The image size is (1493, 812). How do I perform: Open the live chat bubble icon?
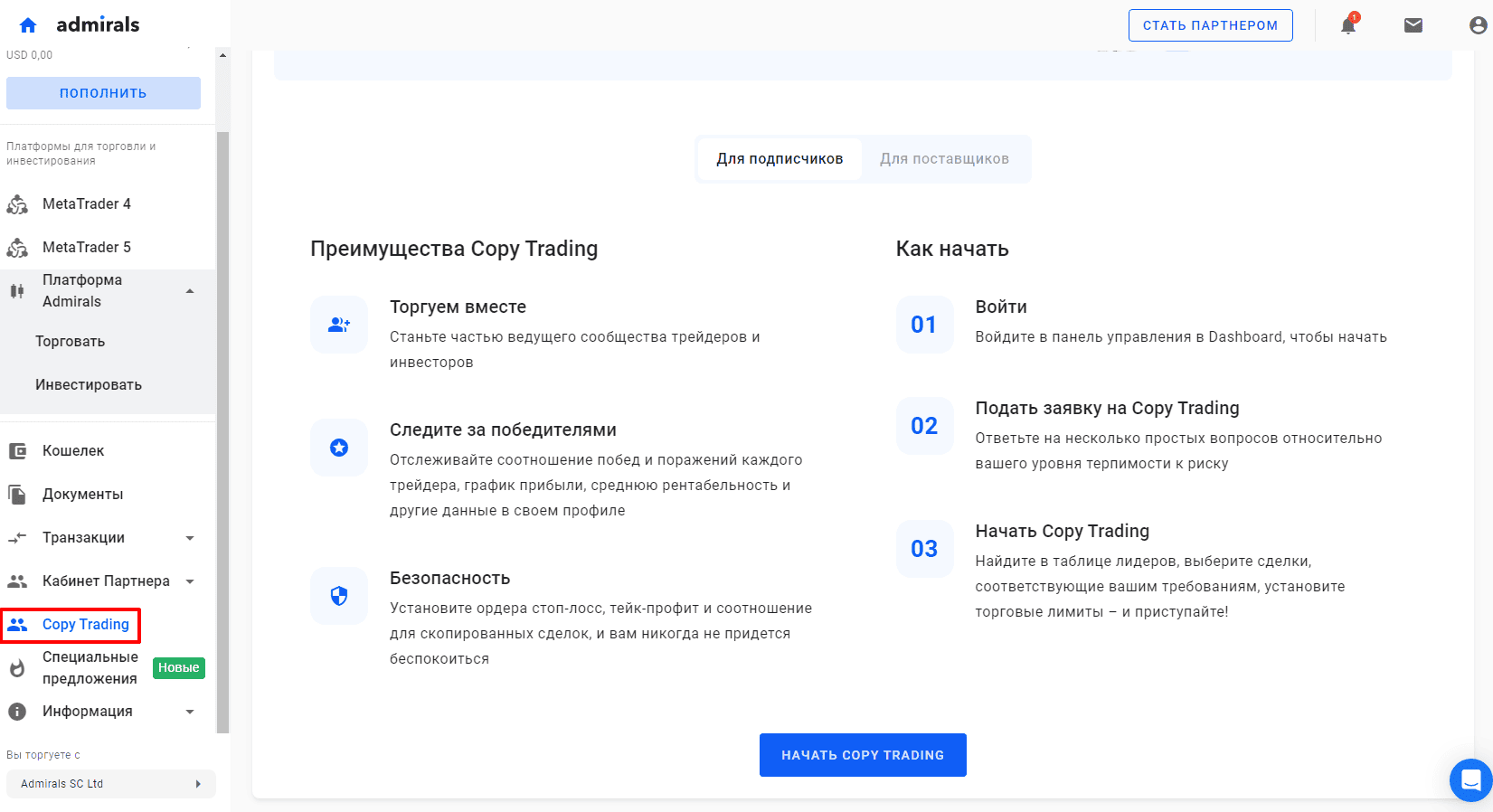[1471, 779]
